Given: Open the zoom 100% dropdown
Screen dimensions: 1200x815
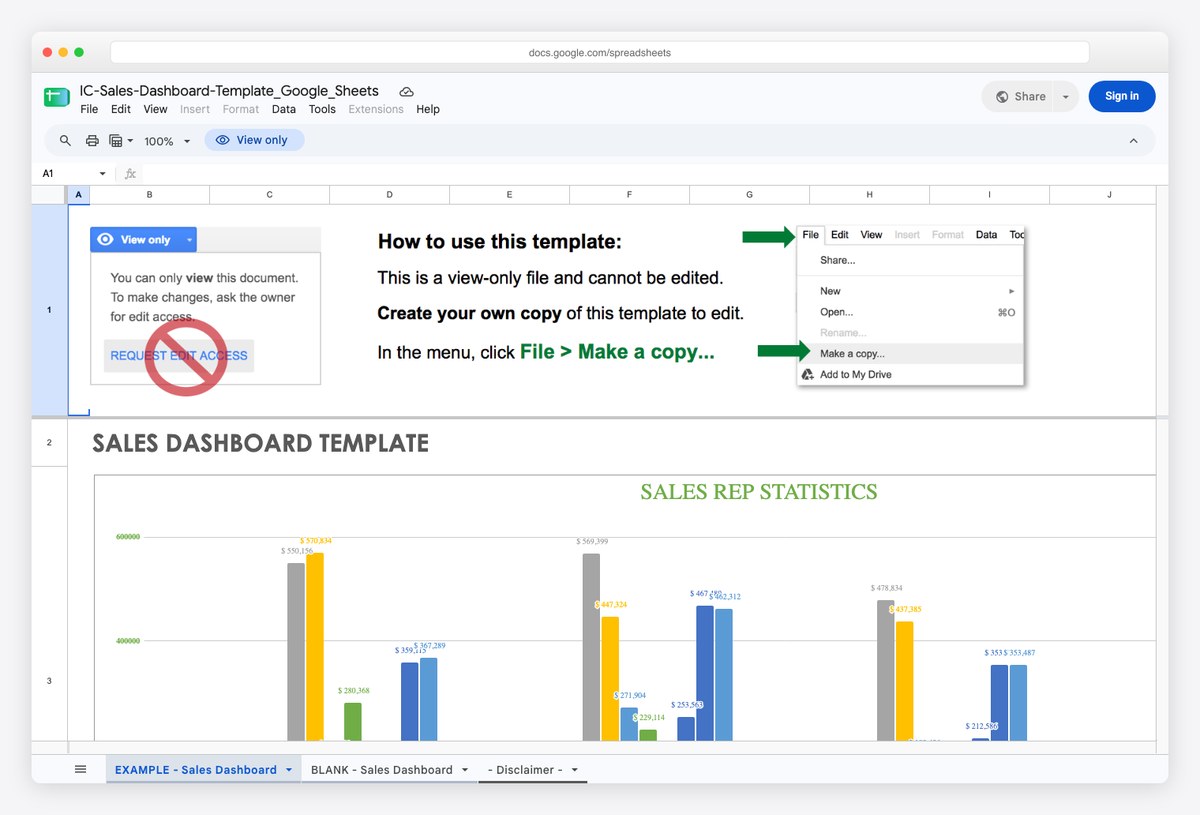Looking at the screenshot, I should point(166,141).
